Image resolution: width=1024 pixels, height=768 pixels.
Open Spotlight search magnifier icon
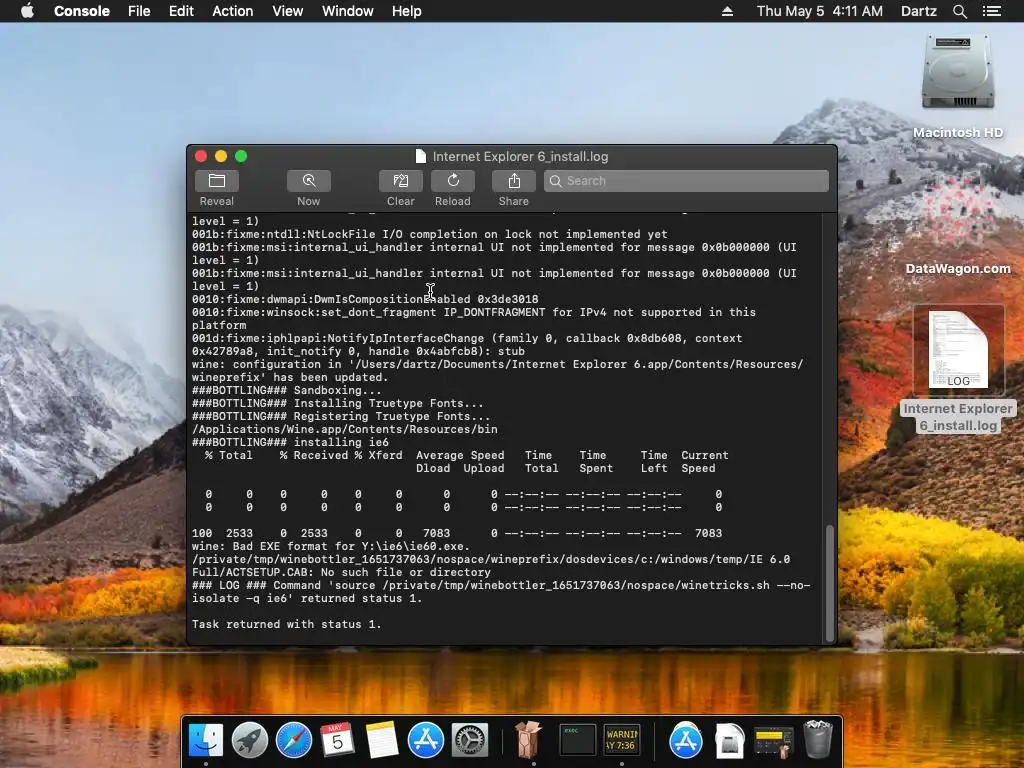[959, 11]
